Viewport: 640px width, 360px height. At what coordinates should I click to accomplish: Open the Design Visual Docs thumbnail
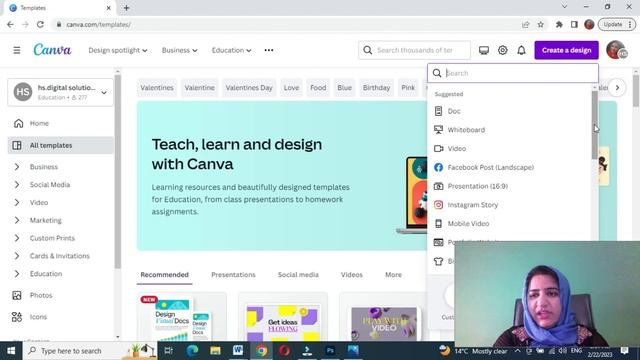[182, 317]
